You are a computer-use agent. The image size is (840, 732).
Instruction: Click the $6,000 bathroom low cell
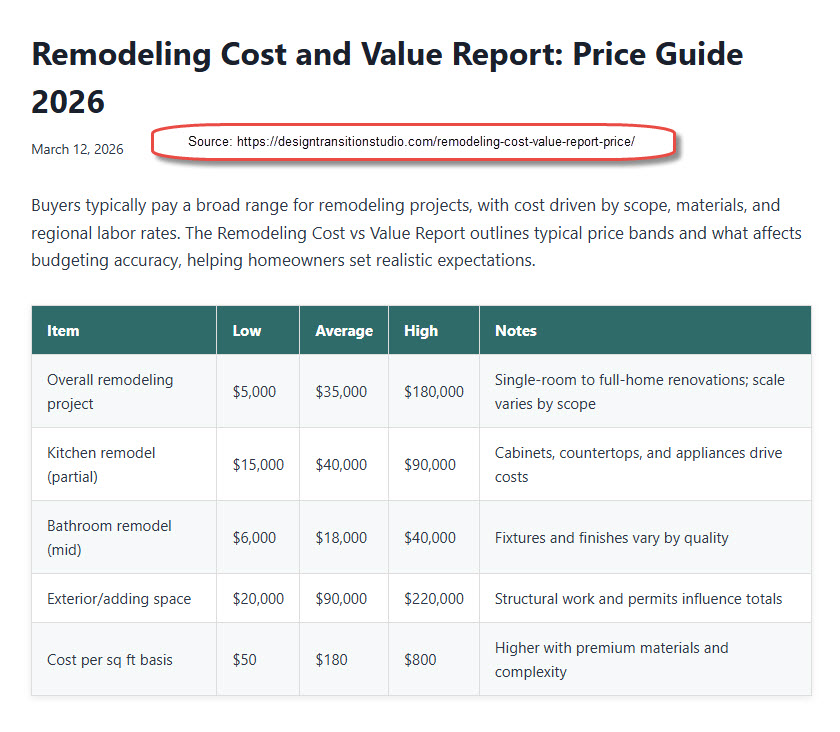[254, 538]
